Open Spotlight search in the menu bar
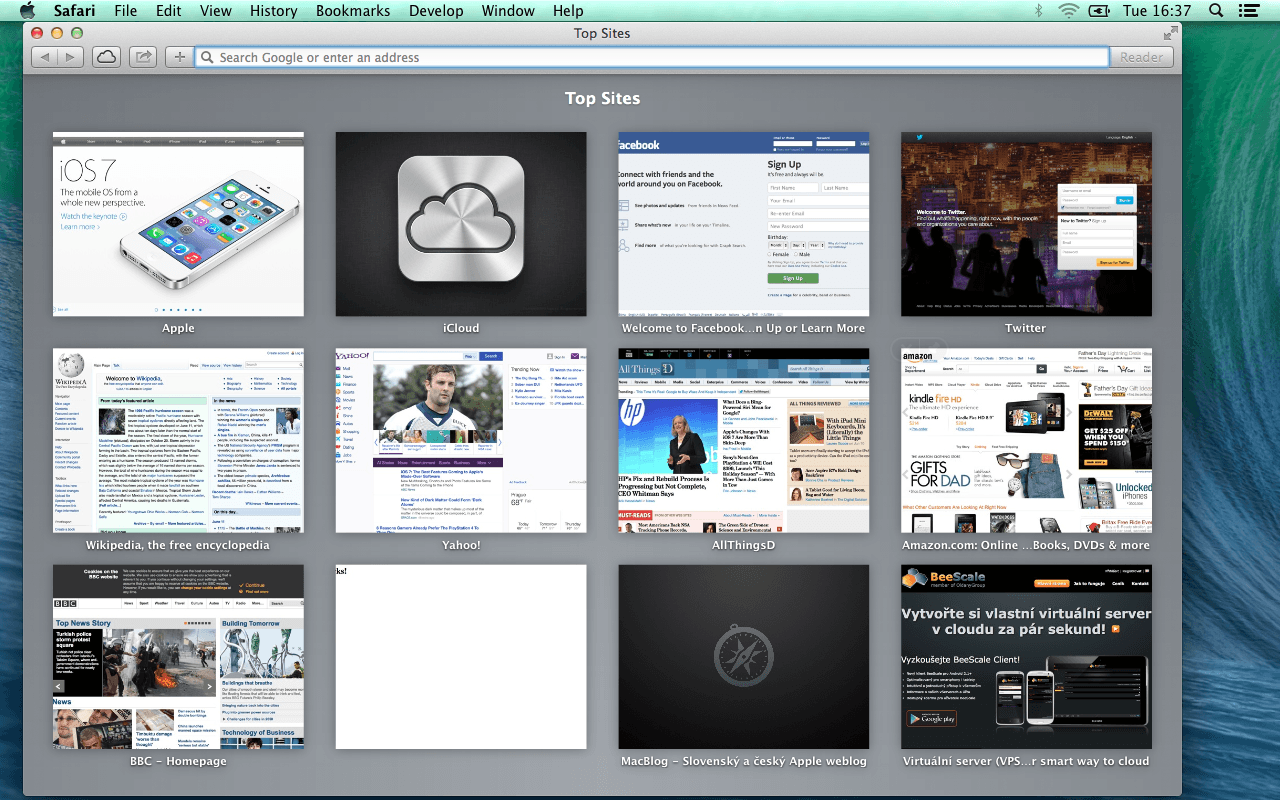Image resolution: width=1280 pixels, height=800 pixels. click(x=1216, y=11)
